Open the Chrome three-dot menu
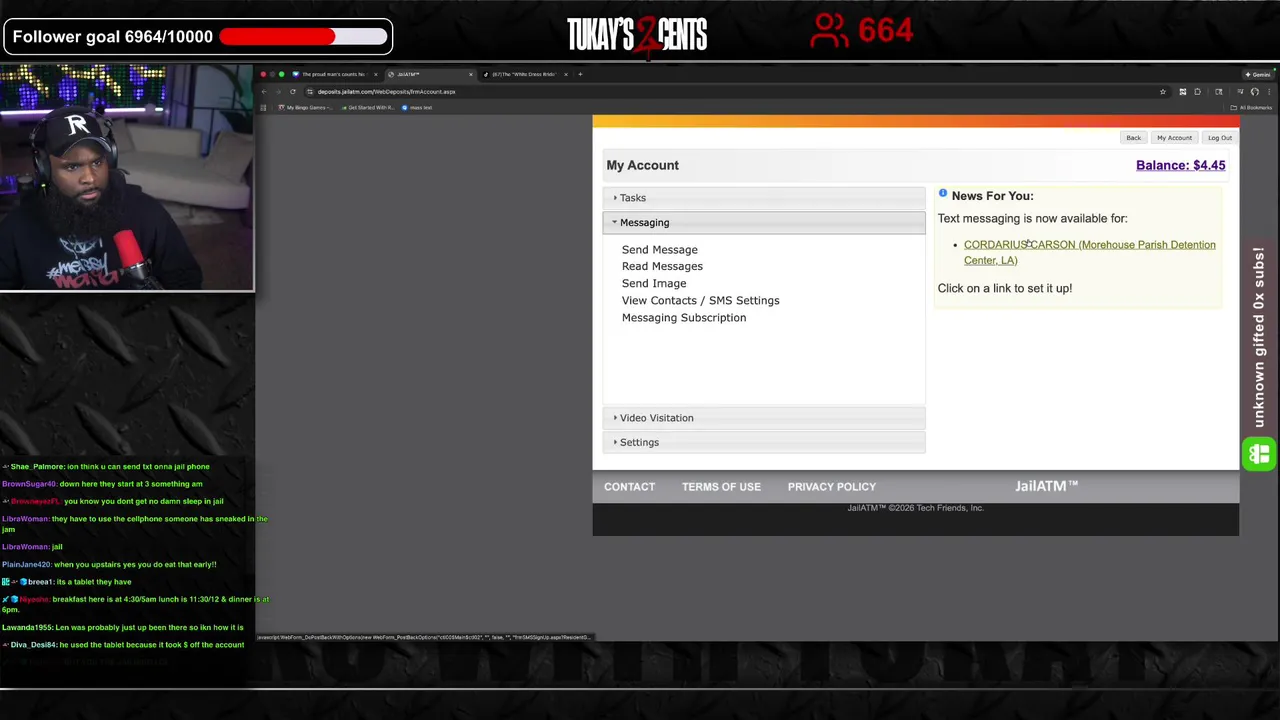The image size is (1280, 720). (1269, 92)
